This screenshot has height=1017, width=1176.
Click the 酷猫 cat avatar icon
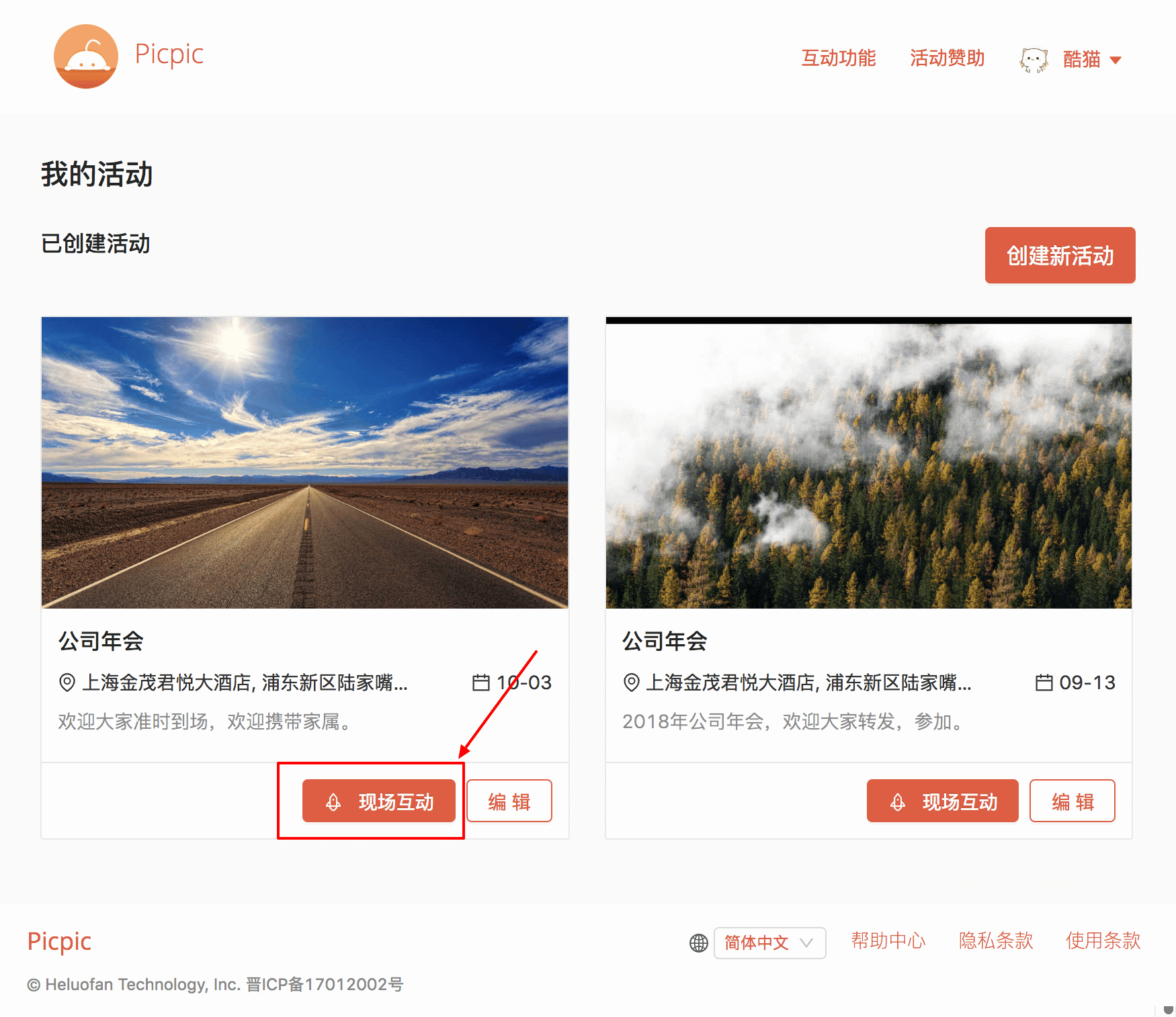pos(1034,60)
